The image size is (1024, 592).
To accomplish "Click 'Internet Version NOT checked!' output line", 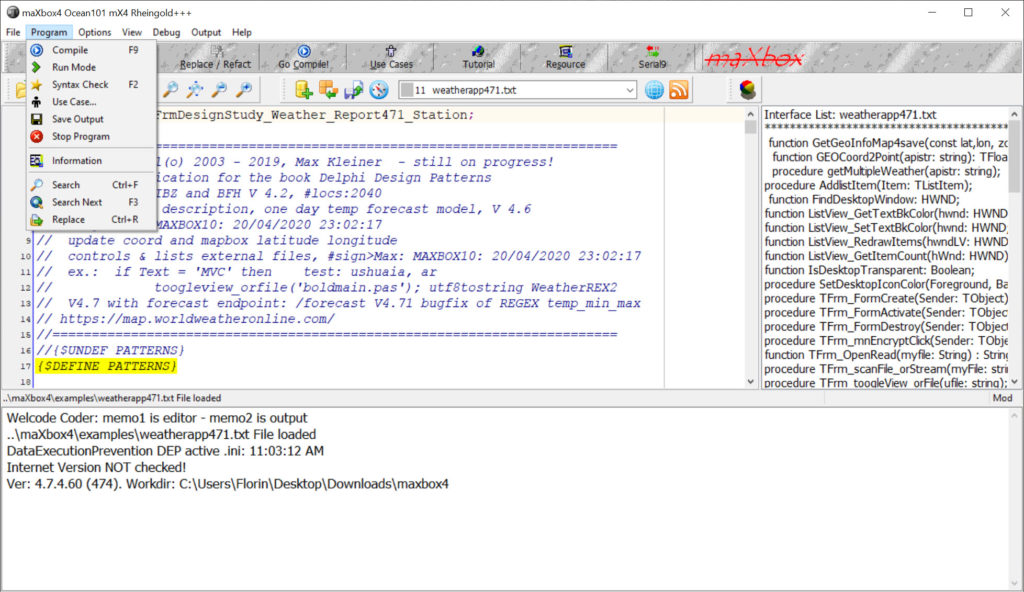I will pyautogui.click(x=97, y=468).
